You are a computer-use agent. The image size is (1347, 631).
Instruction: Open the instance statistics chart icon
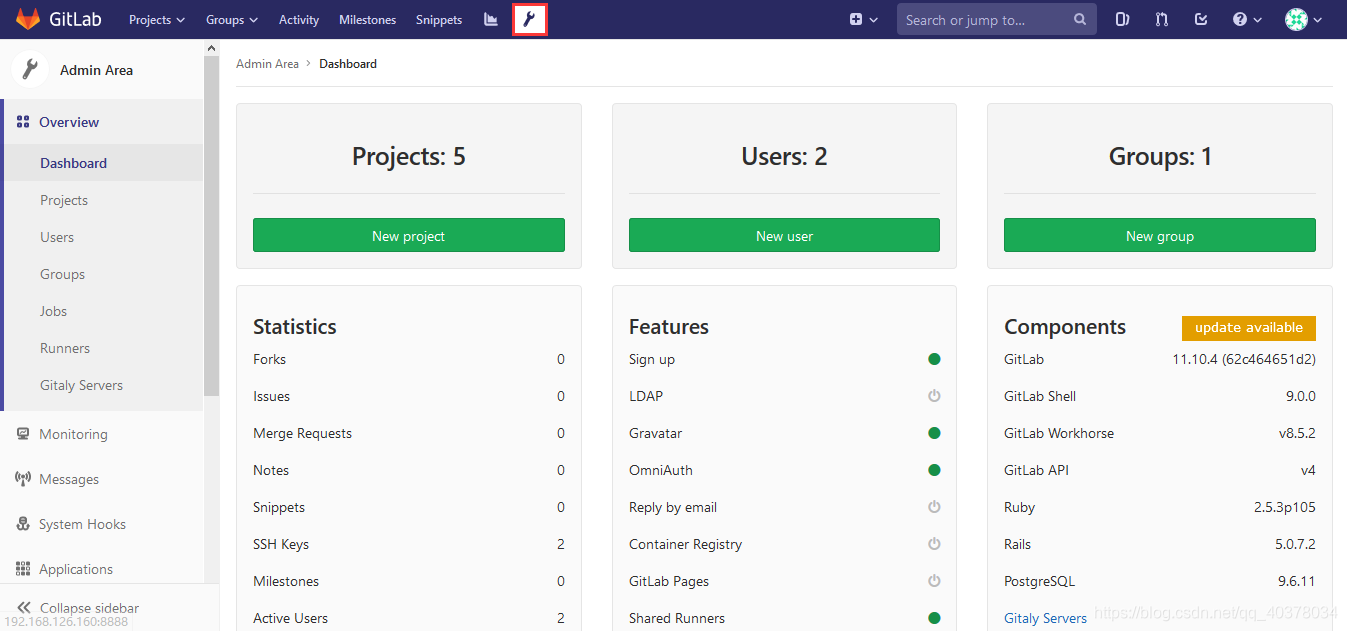491,19
